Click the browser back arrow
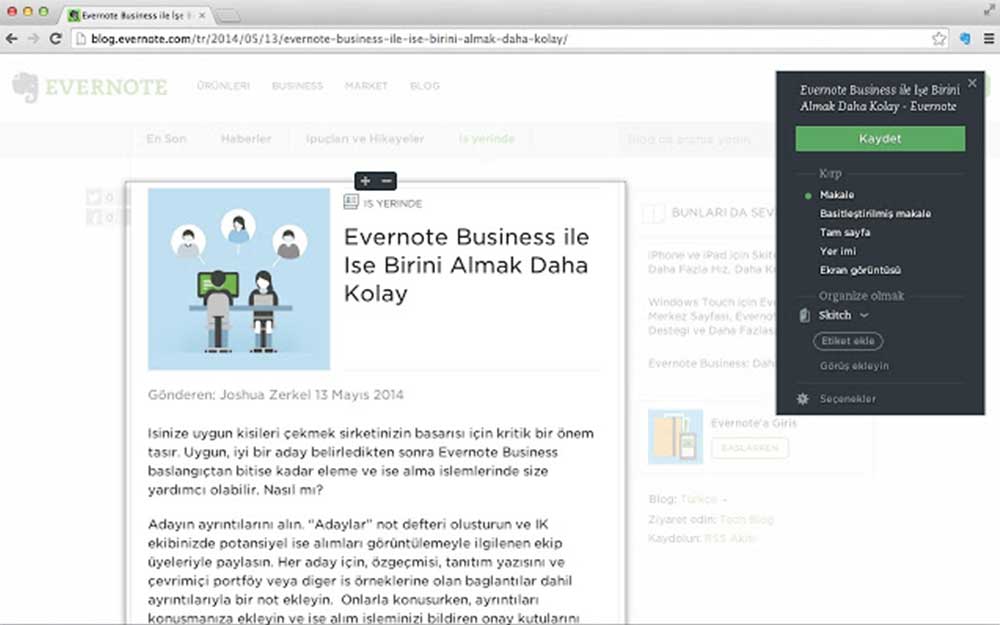1000x625 pixels. (x=11, y=39)
